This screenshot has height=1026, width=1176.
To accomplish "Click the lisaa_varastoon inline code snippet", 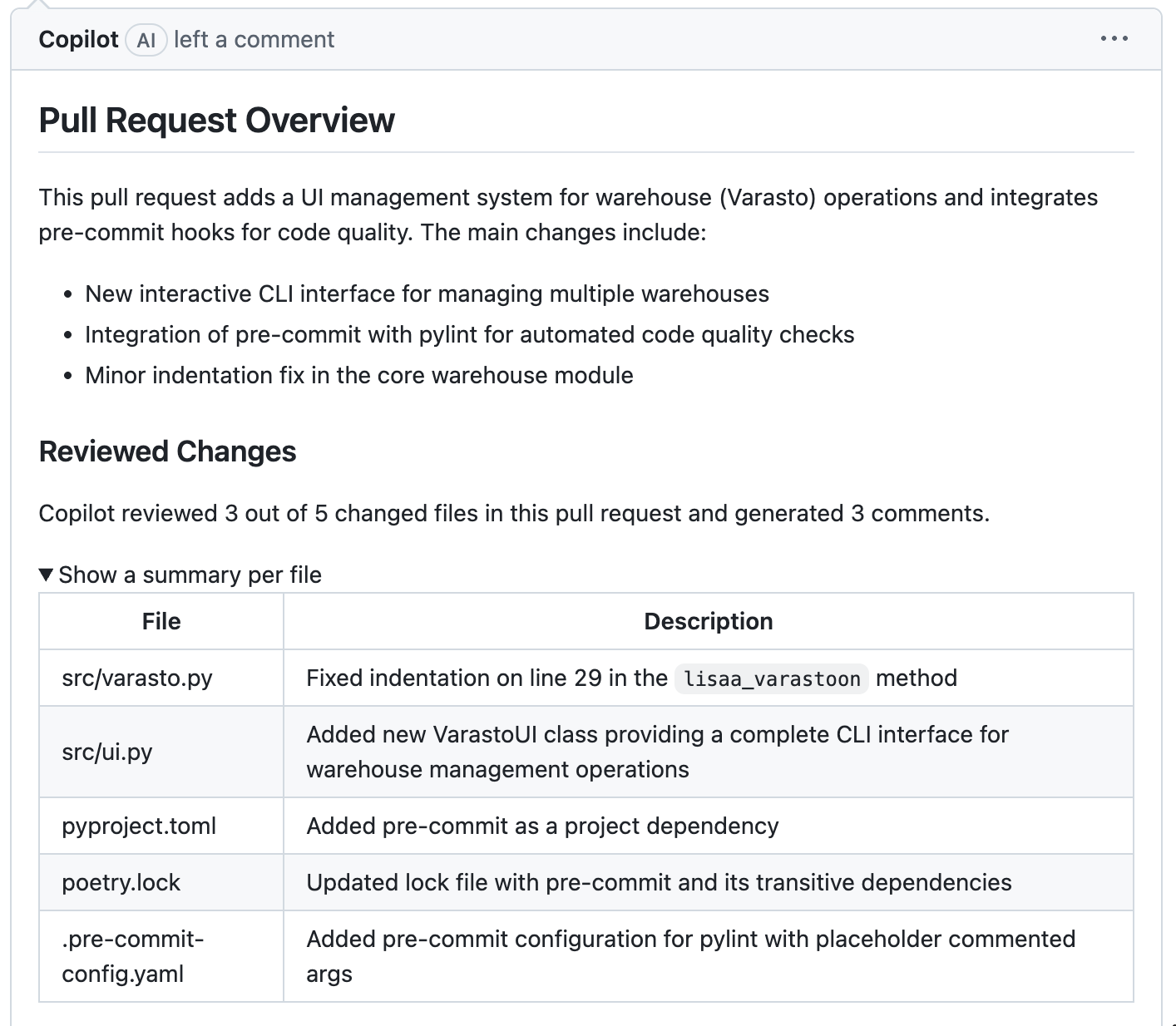I will (771, 678).
